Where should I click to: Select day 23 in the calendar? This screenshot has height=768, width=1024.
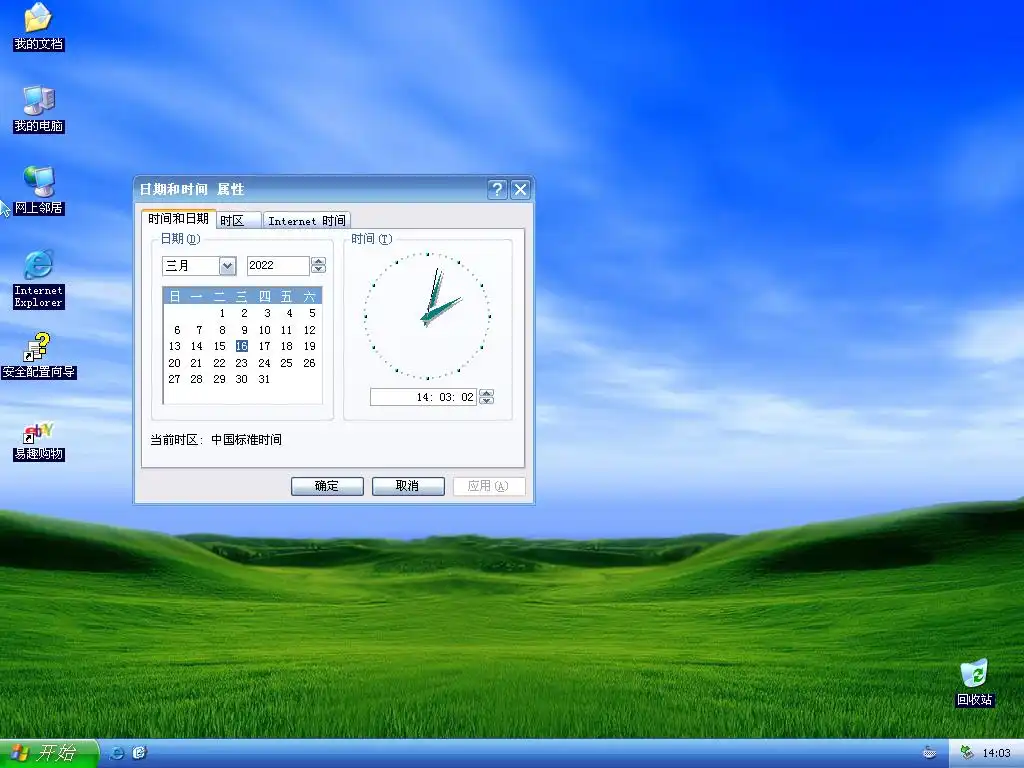click(242, 363)
